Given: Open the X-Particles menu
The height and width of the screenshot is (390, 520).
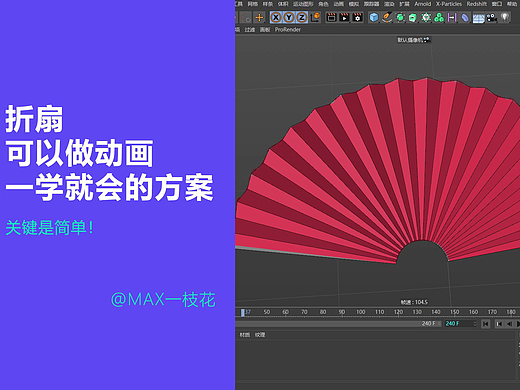Looking at the screenshot, I should [449, 4].
